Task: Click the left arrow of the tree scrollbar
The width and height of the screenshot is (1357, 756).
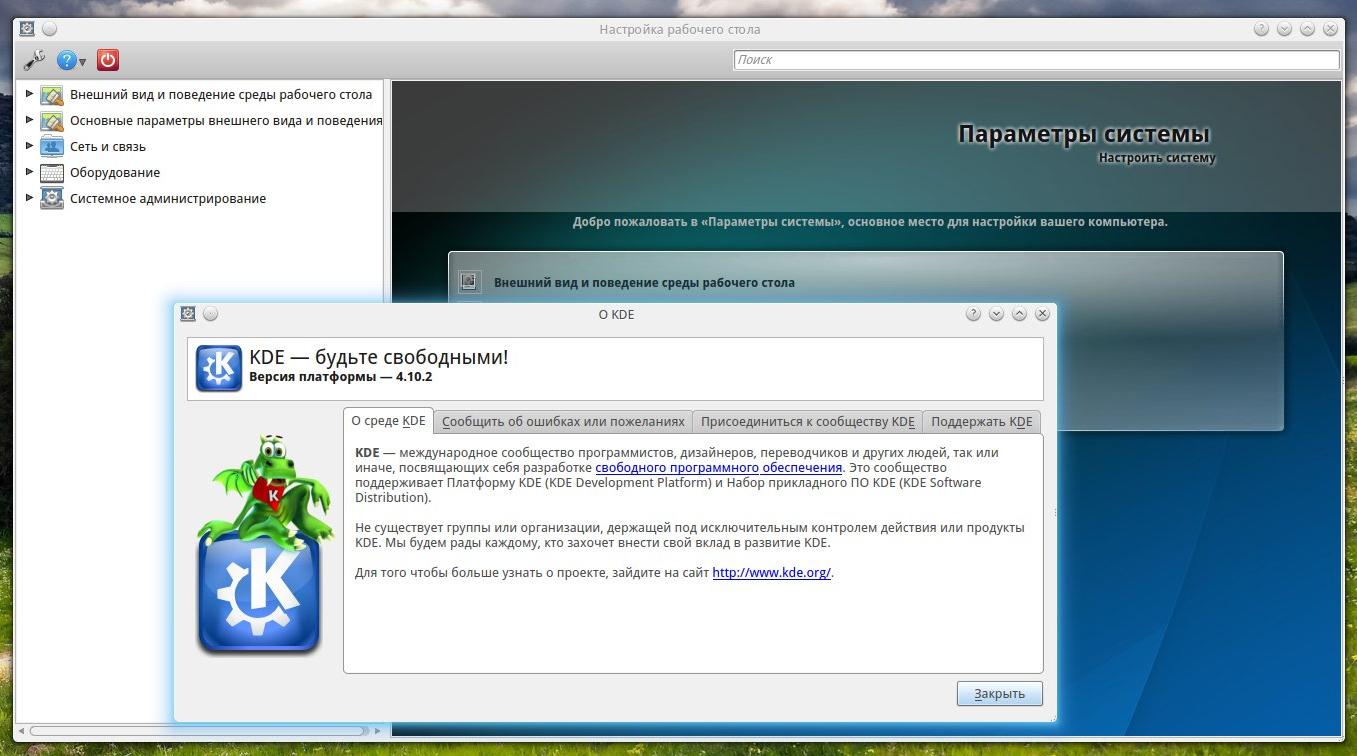Action: click(x=22, y=731)
